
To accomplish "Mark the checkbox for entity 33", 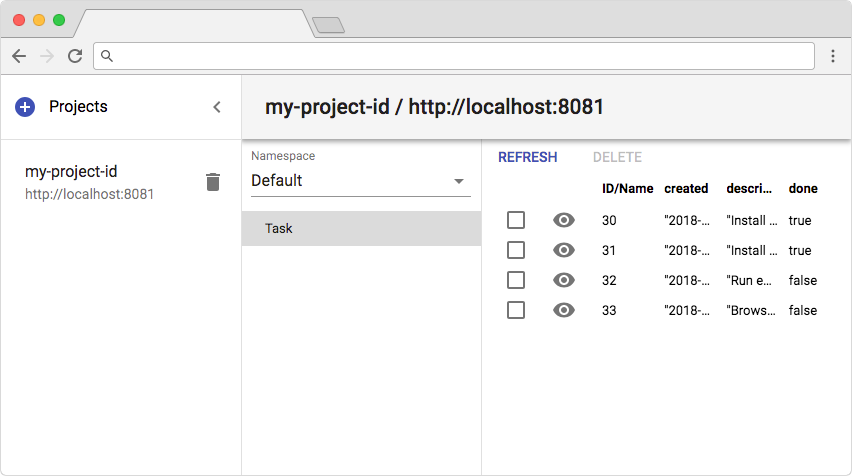I will coord(516,310).
